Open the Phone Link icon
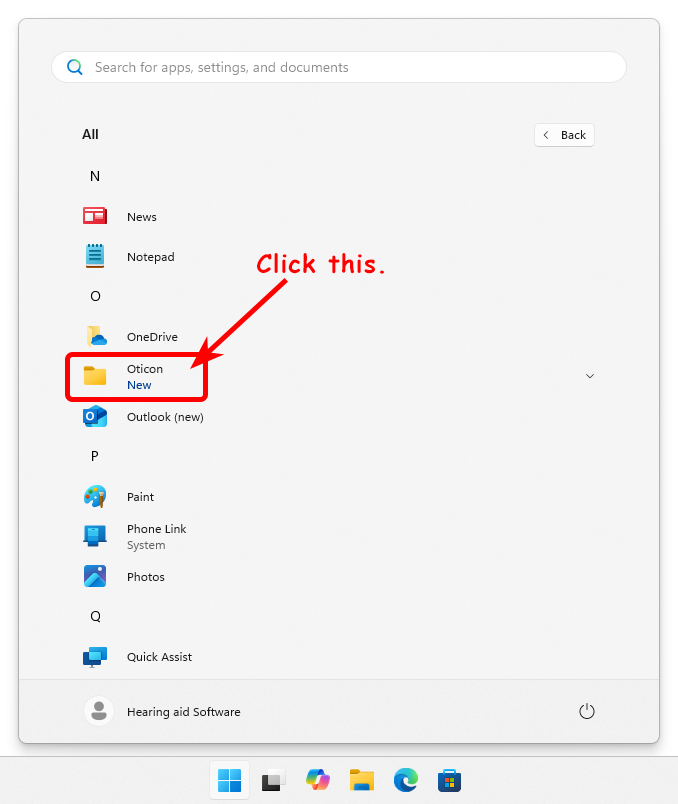The width and height of the screenshot is (678, 804). (95, 536)
